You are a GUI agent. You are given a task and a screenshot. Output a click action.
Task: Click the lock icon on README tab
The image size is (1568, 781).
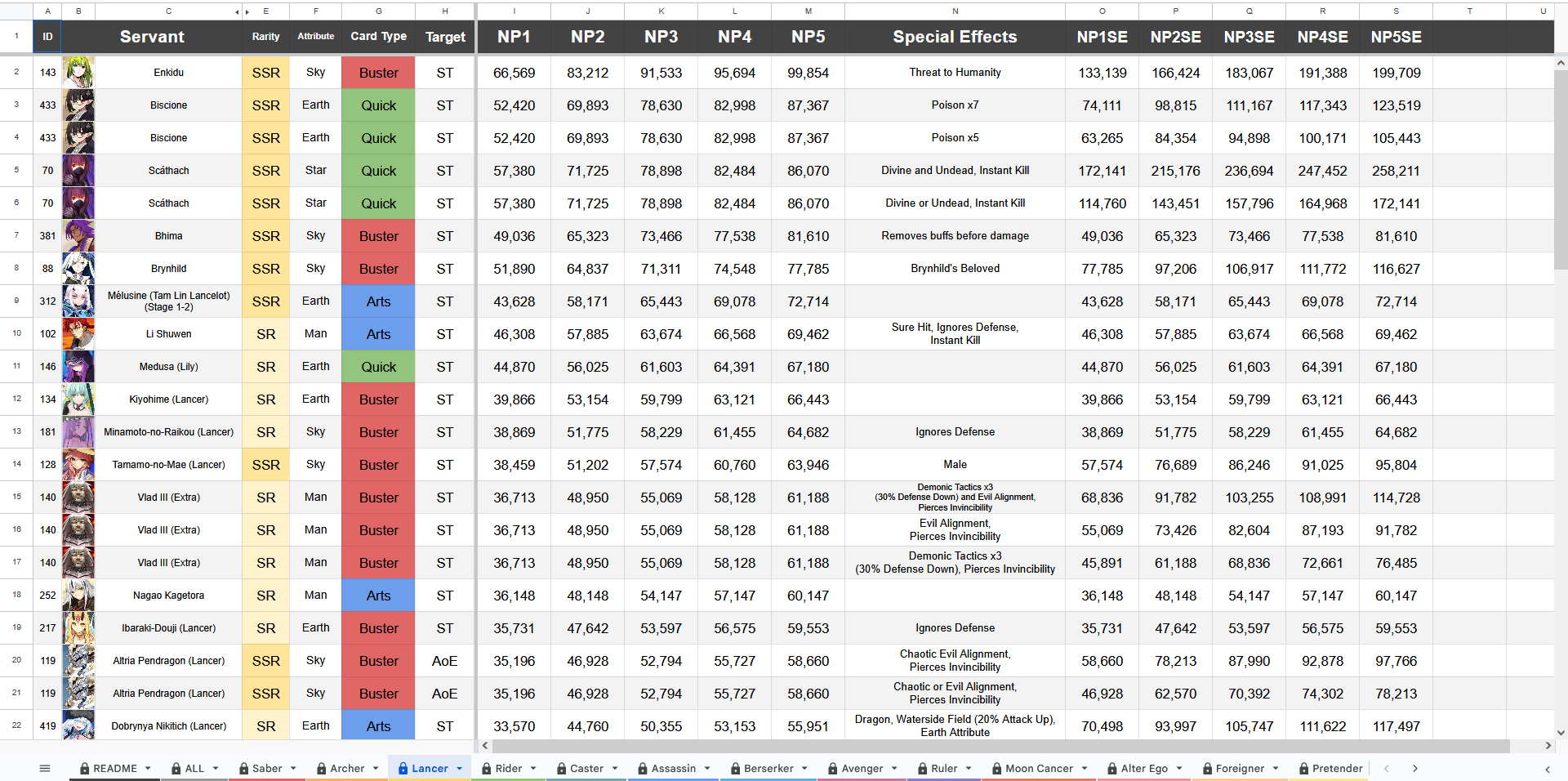pyautogui.click(x=84, y=768)
